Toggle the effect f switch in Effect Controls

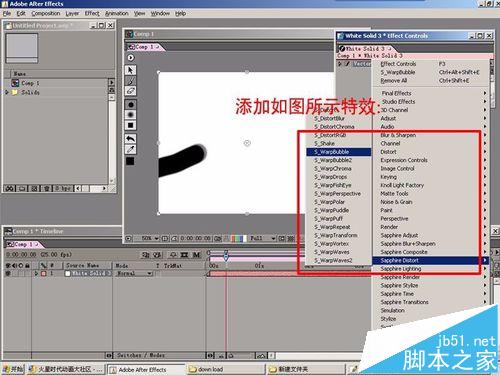pos(347,64)
